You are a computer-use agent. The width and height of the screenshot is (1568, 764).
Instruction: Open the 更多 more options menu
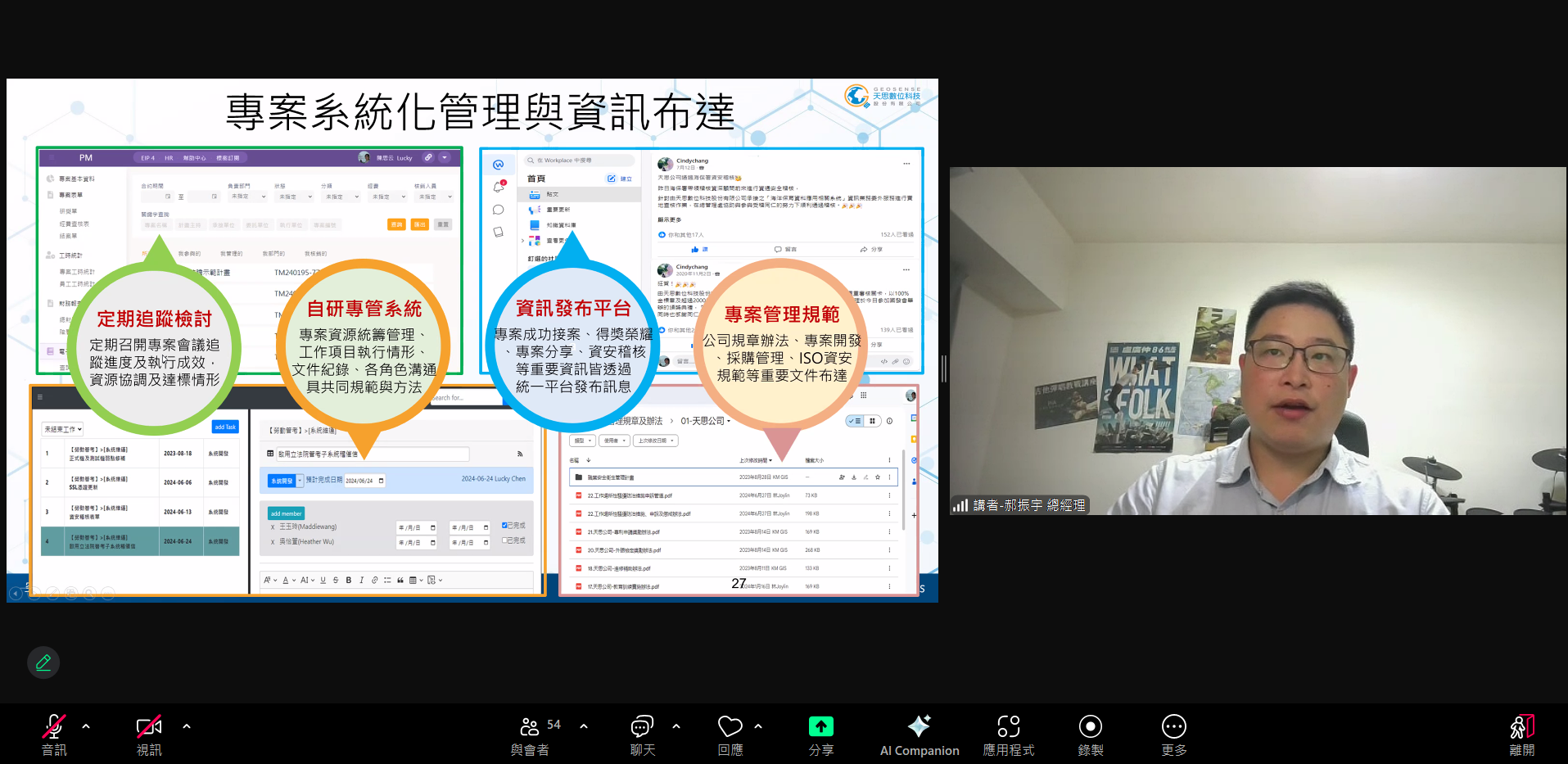click(x=1173, y=735)
